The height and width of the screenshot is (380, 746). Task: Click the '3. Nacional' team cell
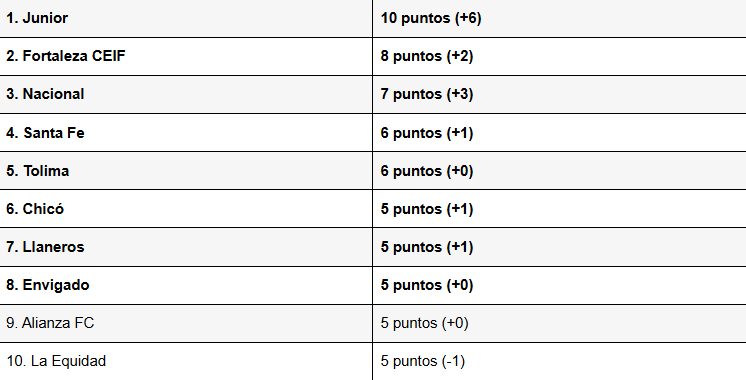tap(186, 94)
